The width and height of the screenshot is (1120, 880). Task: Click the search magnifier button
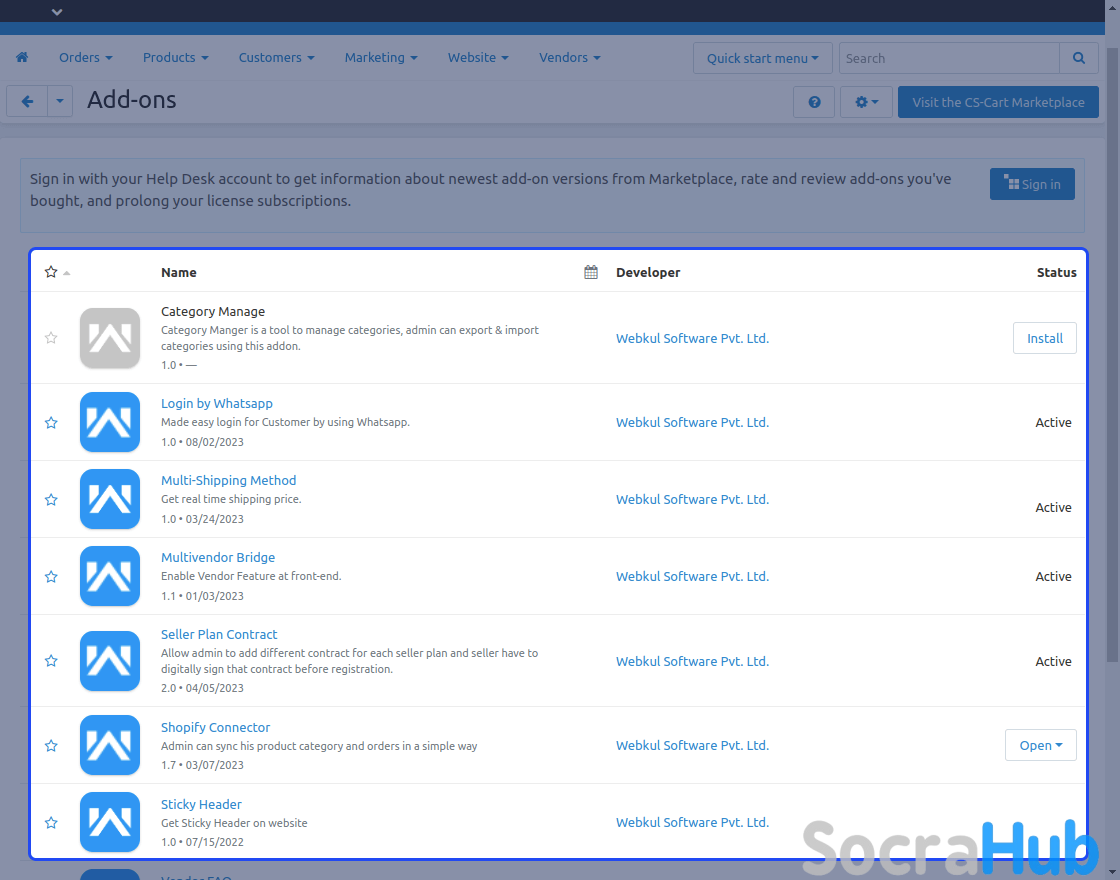tap(1078, 58)
